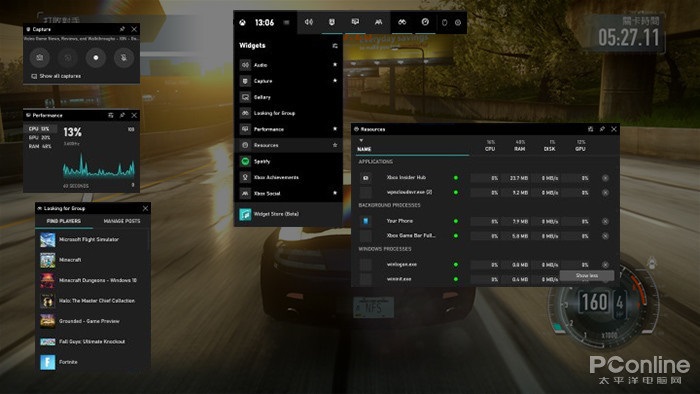Sort Resources by NAME column
The width and height of the screenshot is (700, 394).
pos(364,149)
